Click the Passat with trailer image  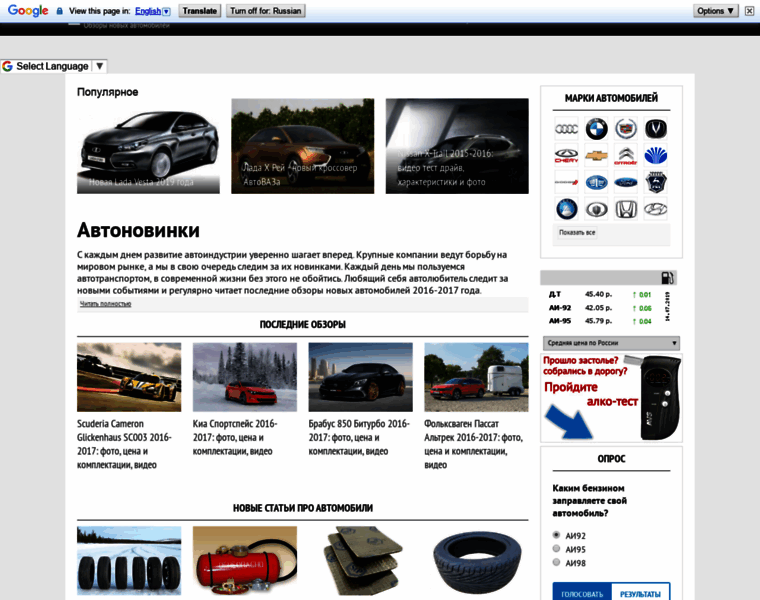[x=476, y=378]
